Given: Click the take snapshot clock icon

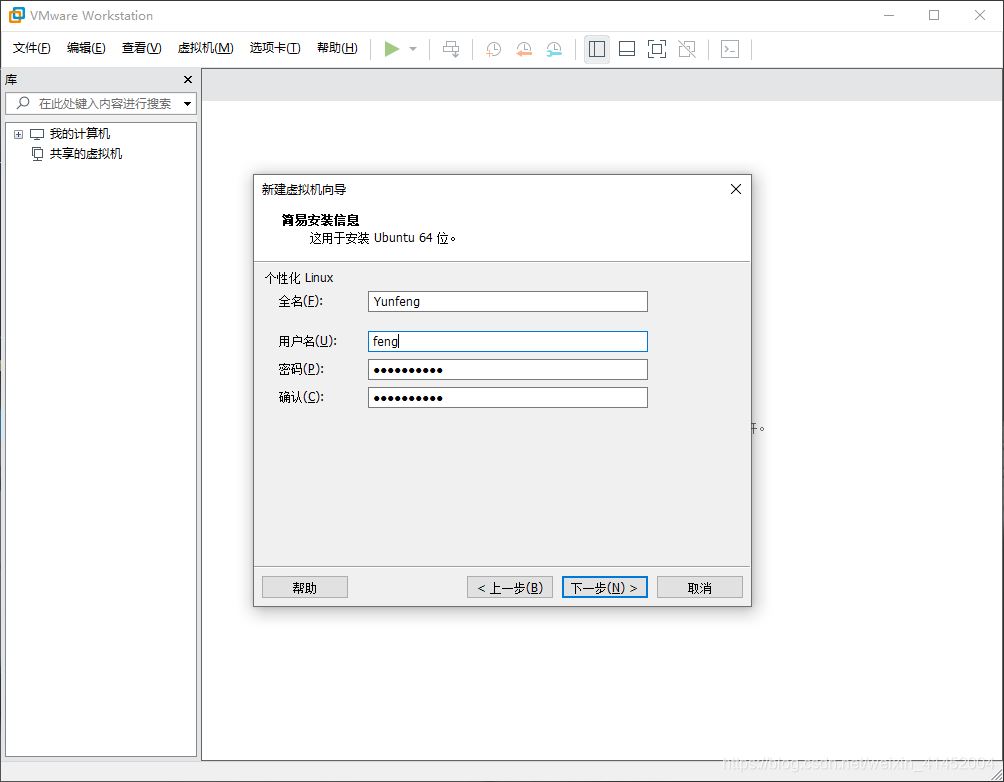Looking at the screenshot, I should point(493,49).
